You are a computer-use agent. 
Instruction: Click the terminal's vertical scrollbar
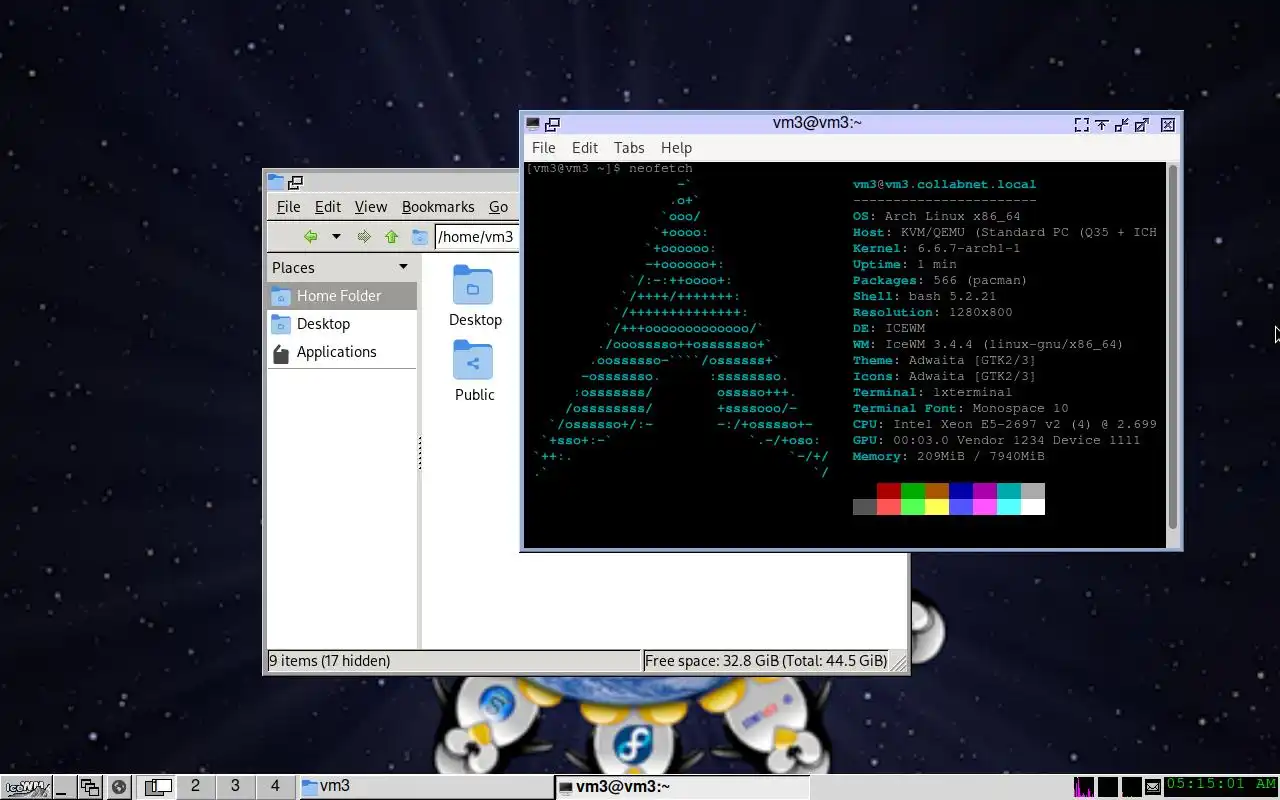pyautogui.click(x=1173, y=345)
